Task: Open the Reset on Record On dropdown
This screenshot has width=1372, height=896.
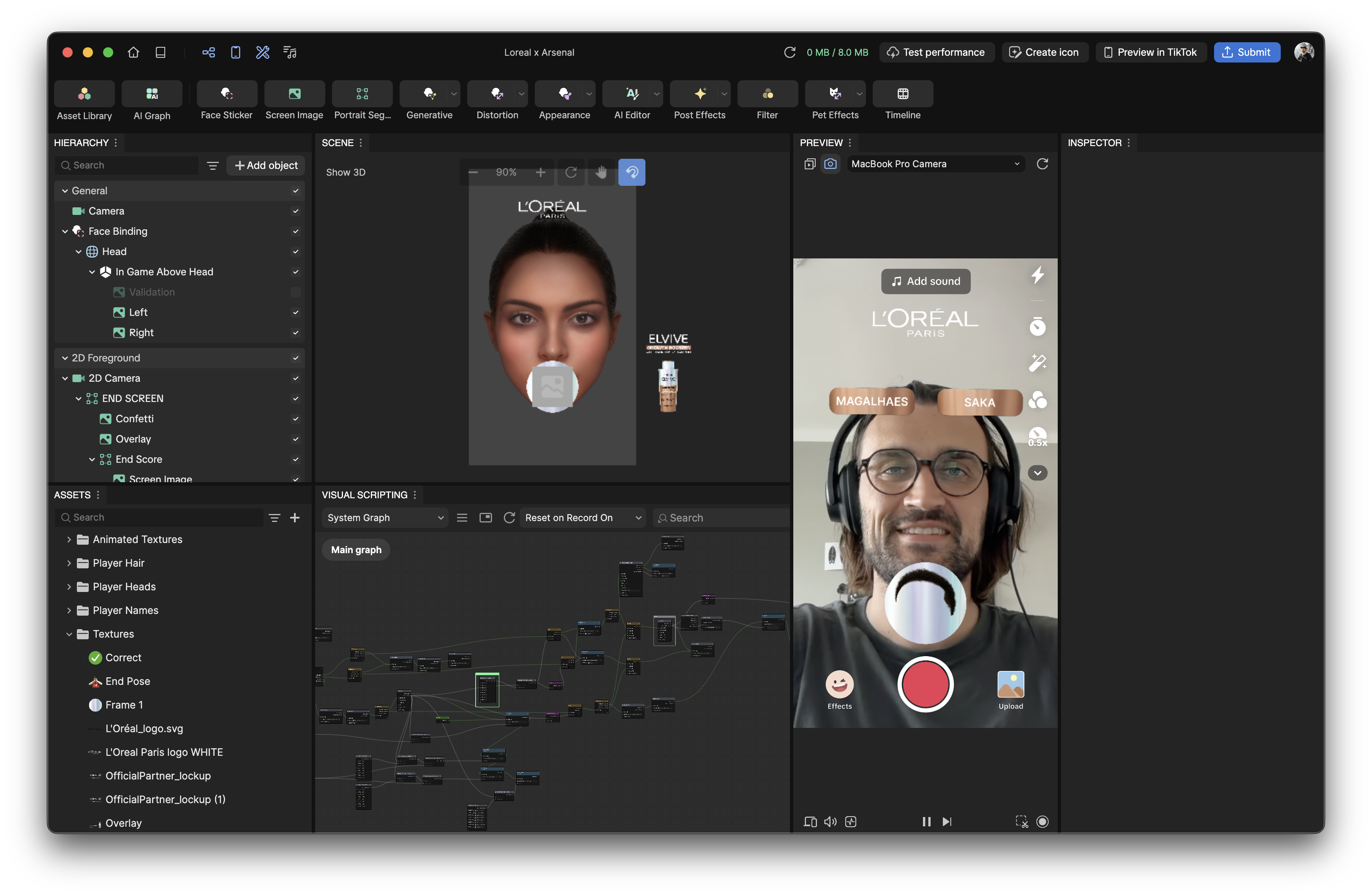Action: tap(582, 517)
